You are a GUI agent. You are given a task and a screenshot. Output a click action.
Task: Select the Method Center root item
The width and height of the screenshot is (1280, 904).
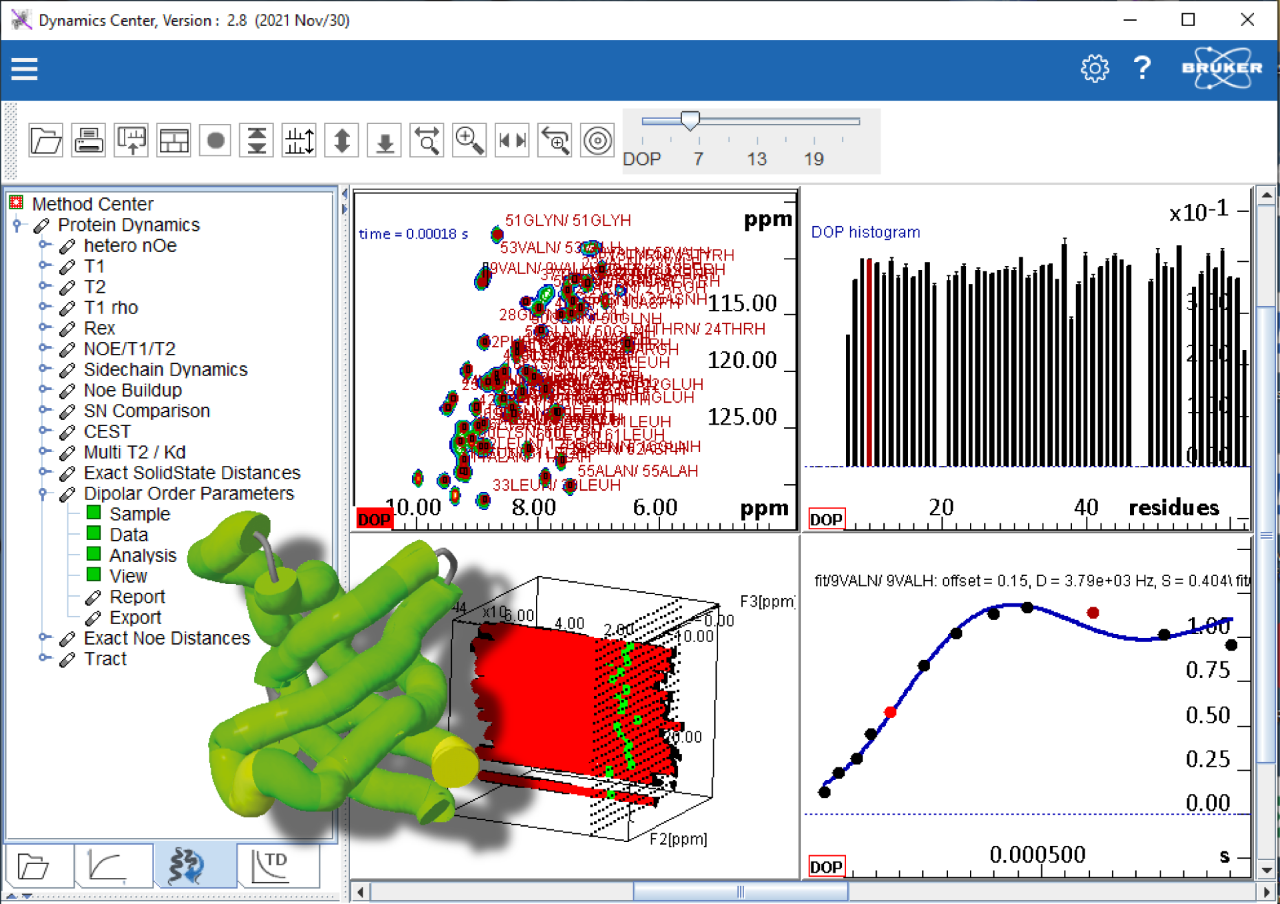pyautogui.click(x=93, y=204)
